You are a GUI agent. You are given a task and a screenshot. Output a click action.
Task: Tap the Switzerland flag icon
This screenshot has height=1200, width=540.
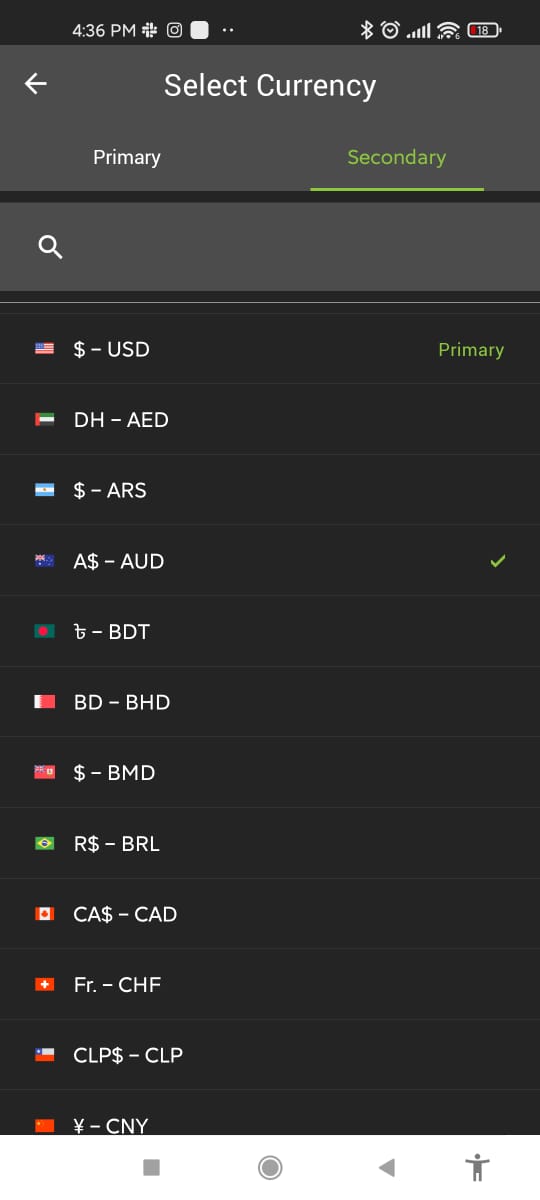(x=44, y=985)
